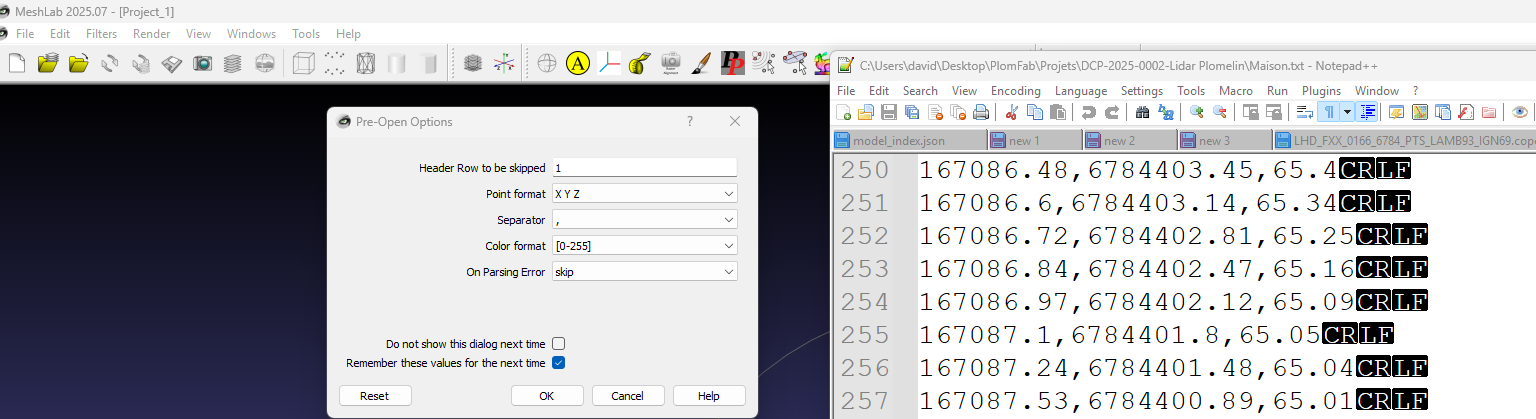Click OK in Pre-Open Options dialog
1536x419 pixels.
546,396
